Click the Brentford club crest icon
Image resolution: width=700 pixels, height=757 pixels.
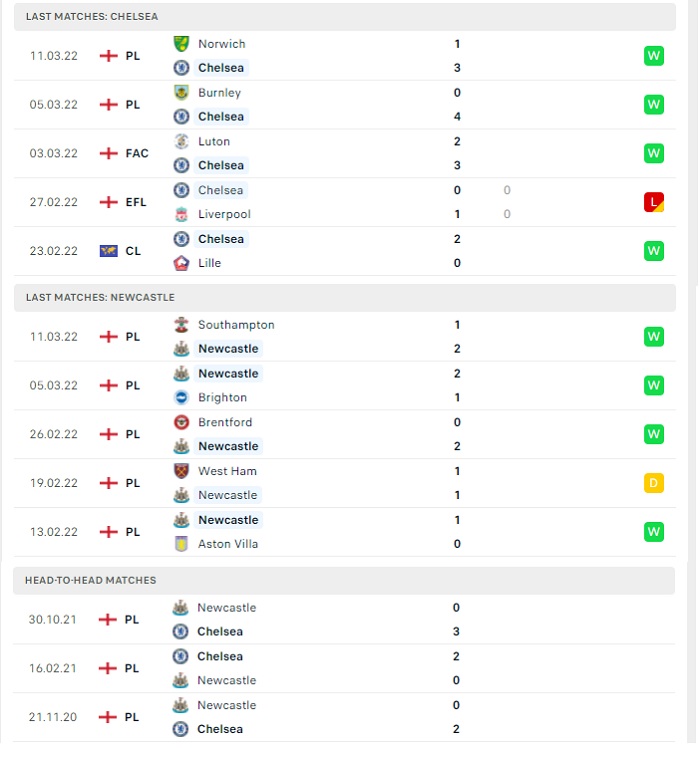click(181, 422)
